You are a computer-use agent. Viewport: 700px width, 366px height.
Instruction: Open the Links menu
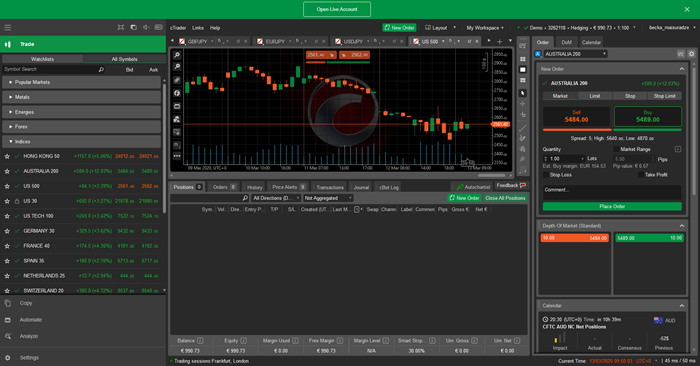198,28
